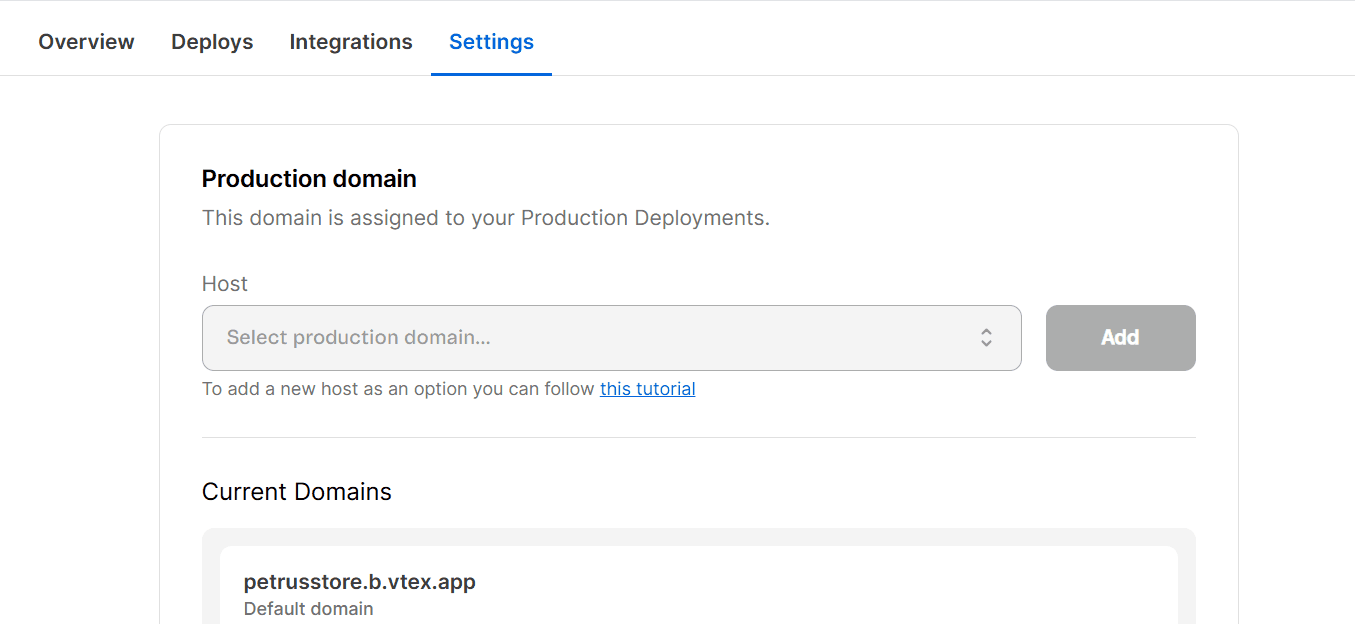
Task: Click the blue underline beneath Settings tab
Action: coord(491,74)
